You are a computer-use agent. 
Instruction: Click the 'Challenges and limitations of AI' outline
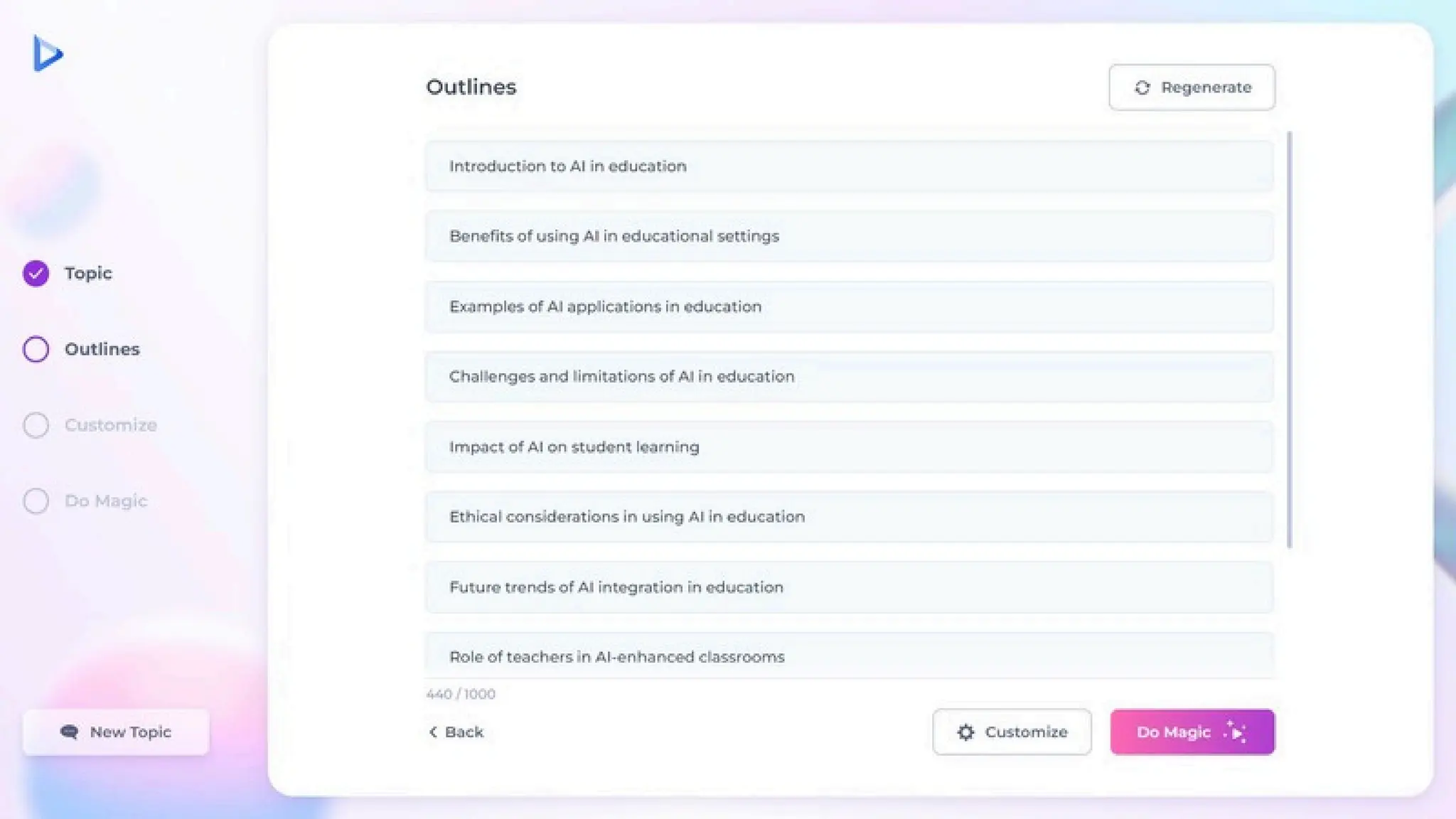pyautogui.click(x=849, y=377)
